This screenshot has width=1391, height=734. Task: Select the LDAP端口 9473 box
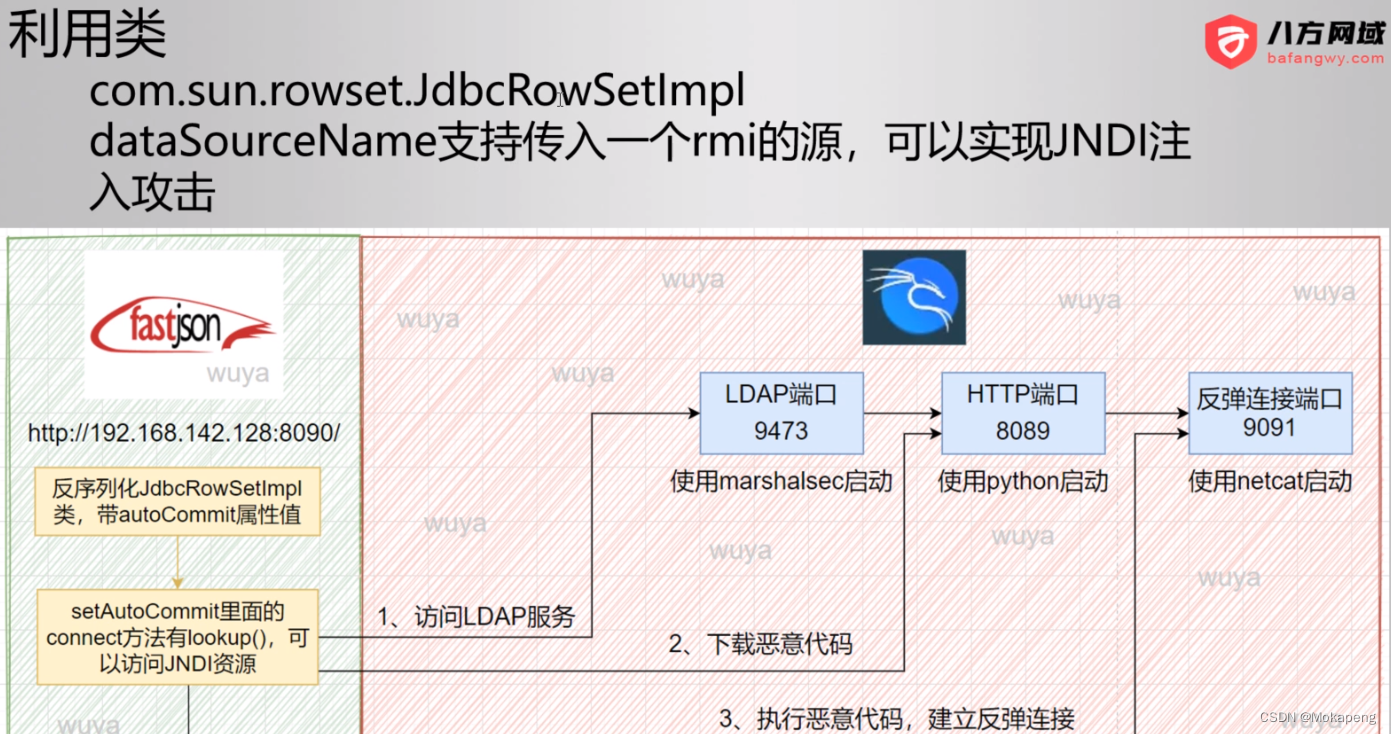pos(781,413)
